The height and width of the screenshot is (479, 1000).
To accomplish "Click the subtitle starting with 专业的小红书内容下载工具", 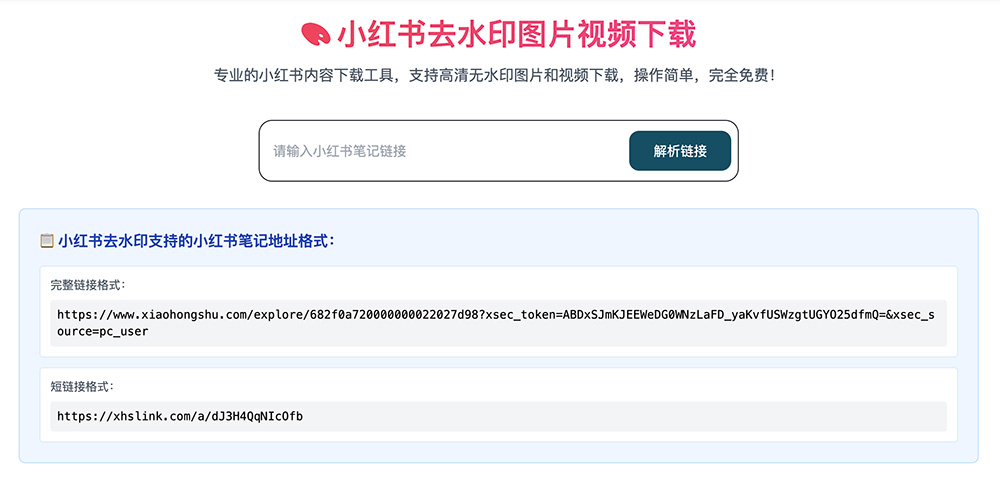I will (x=495, y=76).
